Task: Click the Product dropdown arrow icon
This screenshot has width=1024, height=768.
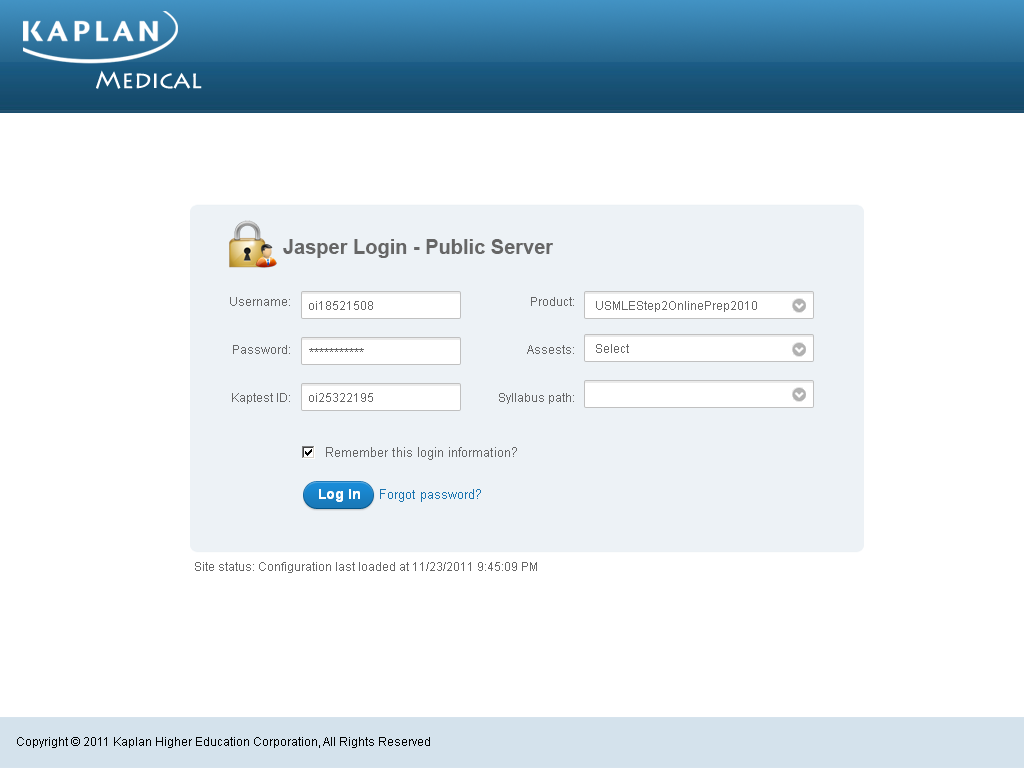Action: (799, 306)
